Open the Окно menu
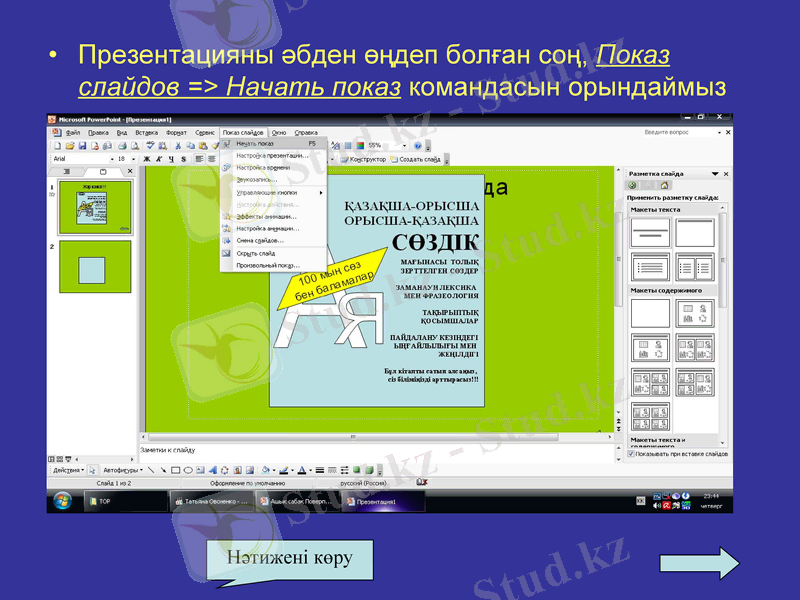The image size is (800, 600). 278,132
